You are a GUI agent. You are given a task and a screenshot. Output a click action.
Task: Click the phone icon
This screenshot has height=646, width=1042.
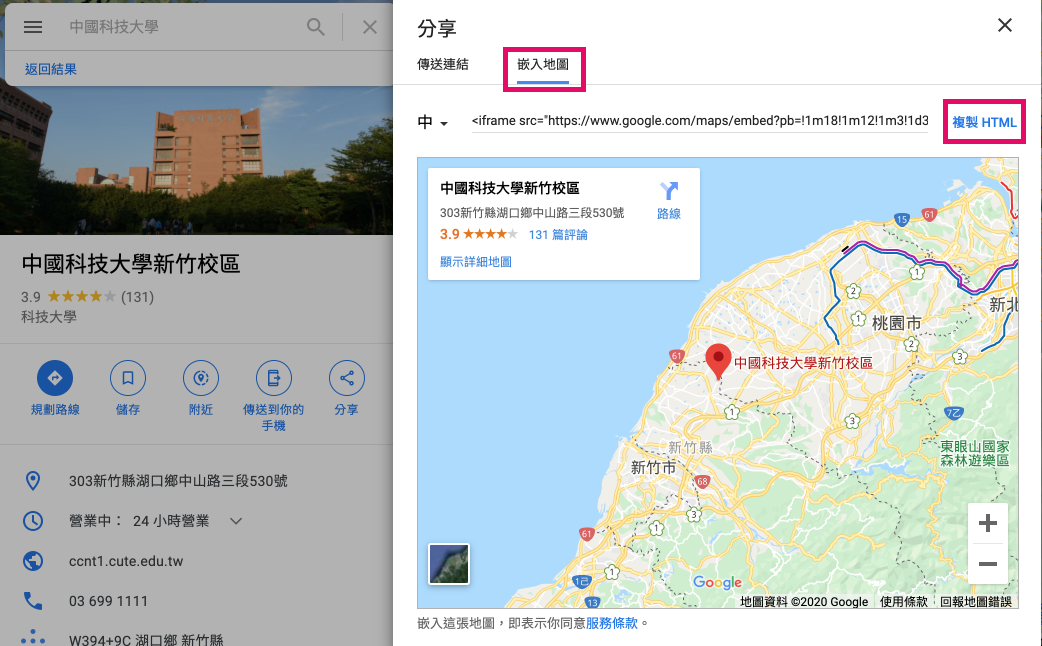(33, 601)
